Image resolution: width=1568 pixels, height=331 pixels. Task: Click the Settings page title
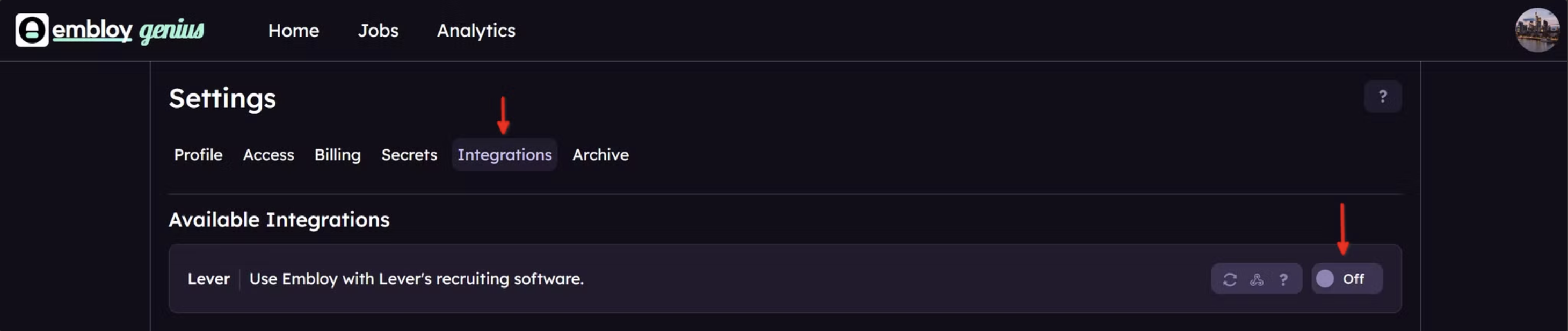coord(222,99)
